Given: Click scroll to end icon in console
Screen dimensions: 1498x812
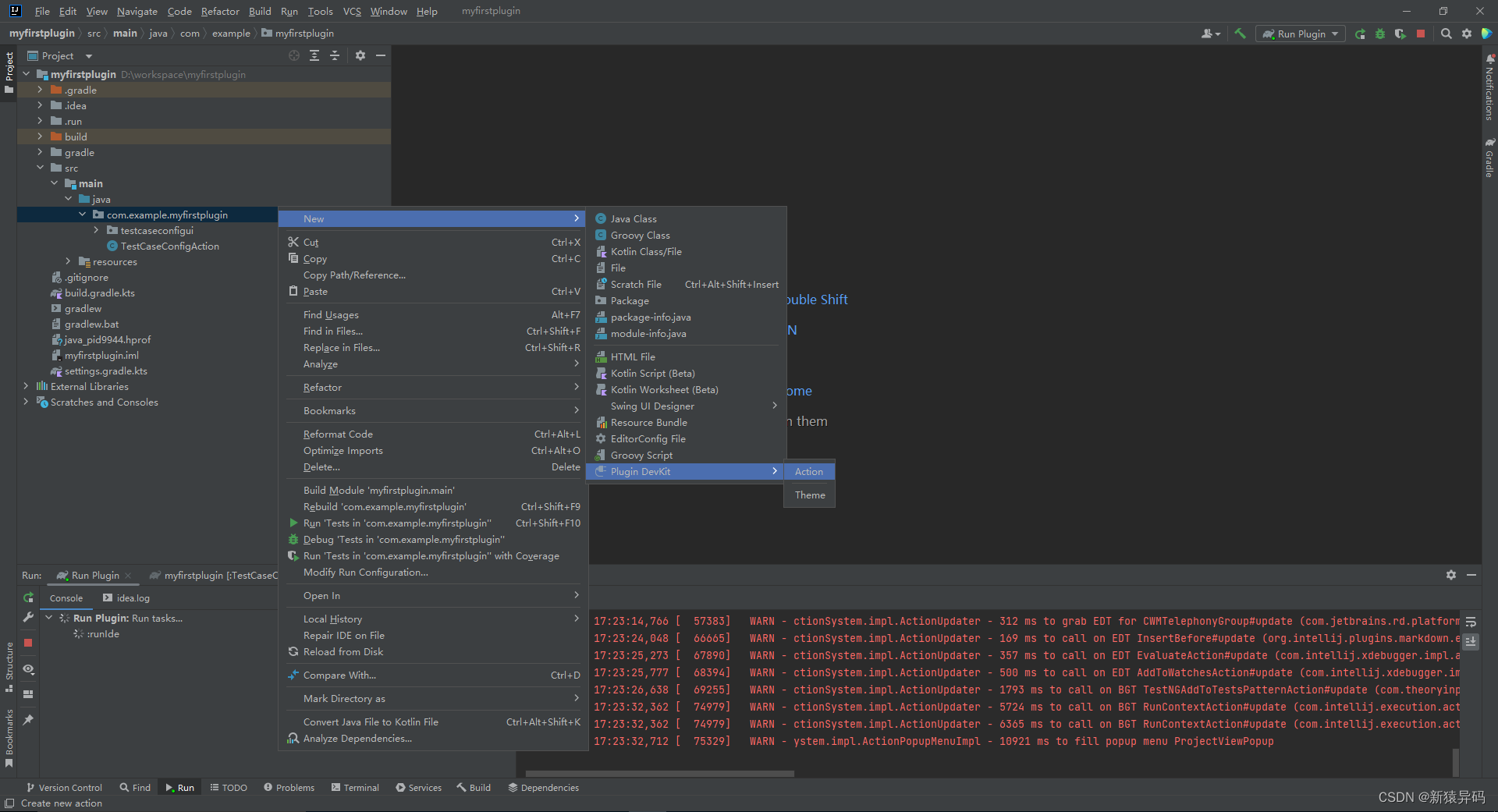Looking at the screenshot, I should click(1471, 641).
